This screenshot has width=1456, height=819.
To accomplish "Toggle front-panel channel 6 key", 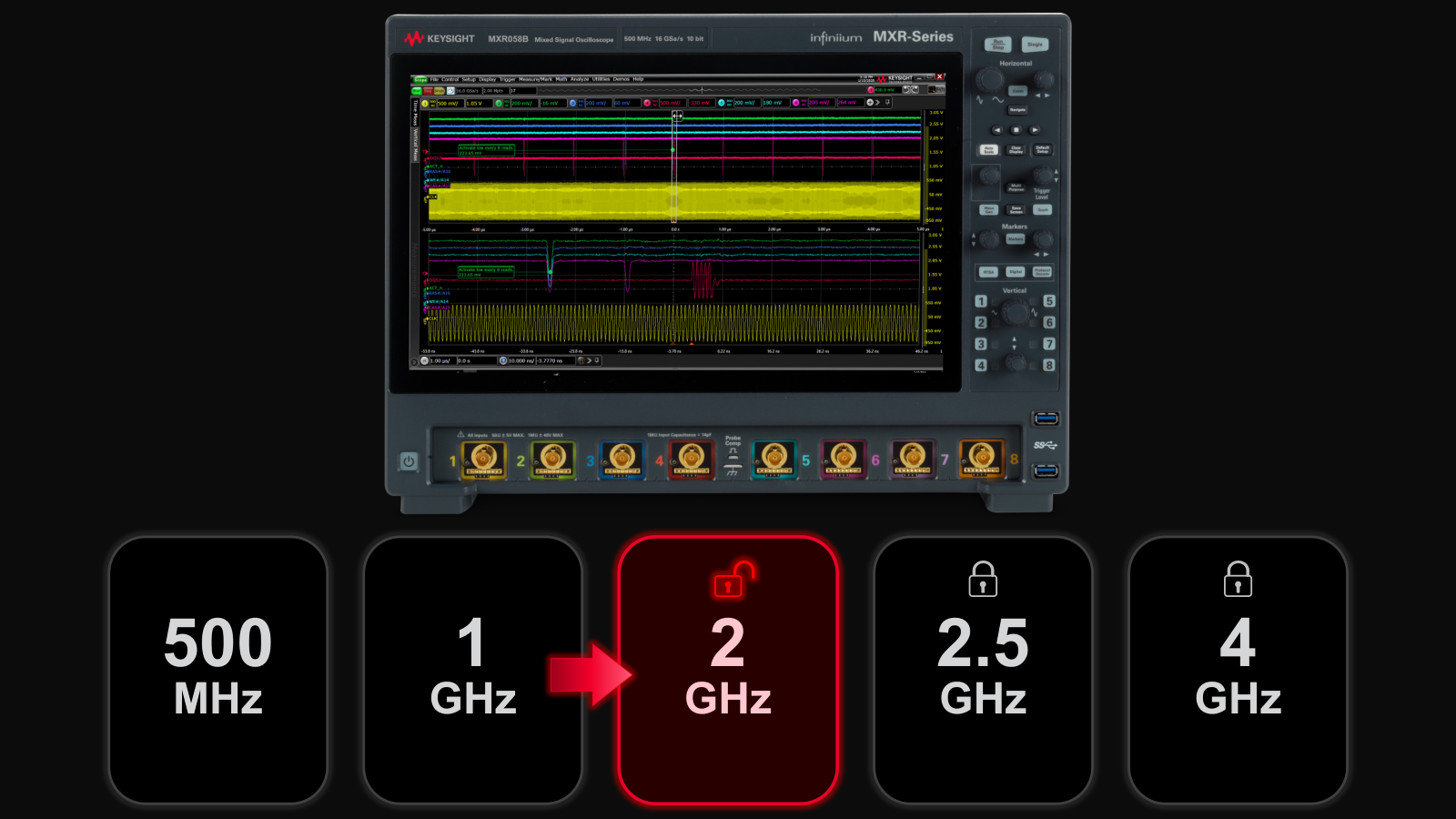I will click(x=1048, y=322).
